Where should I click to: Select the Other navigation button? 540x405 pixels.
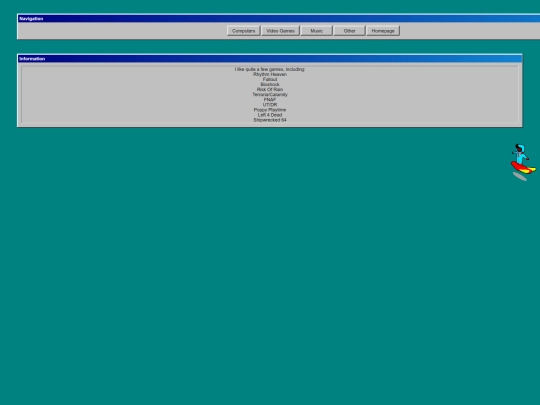tap(349, 31)
